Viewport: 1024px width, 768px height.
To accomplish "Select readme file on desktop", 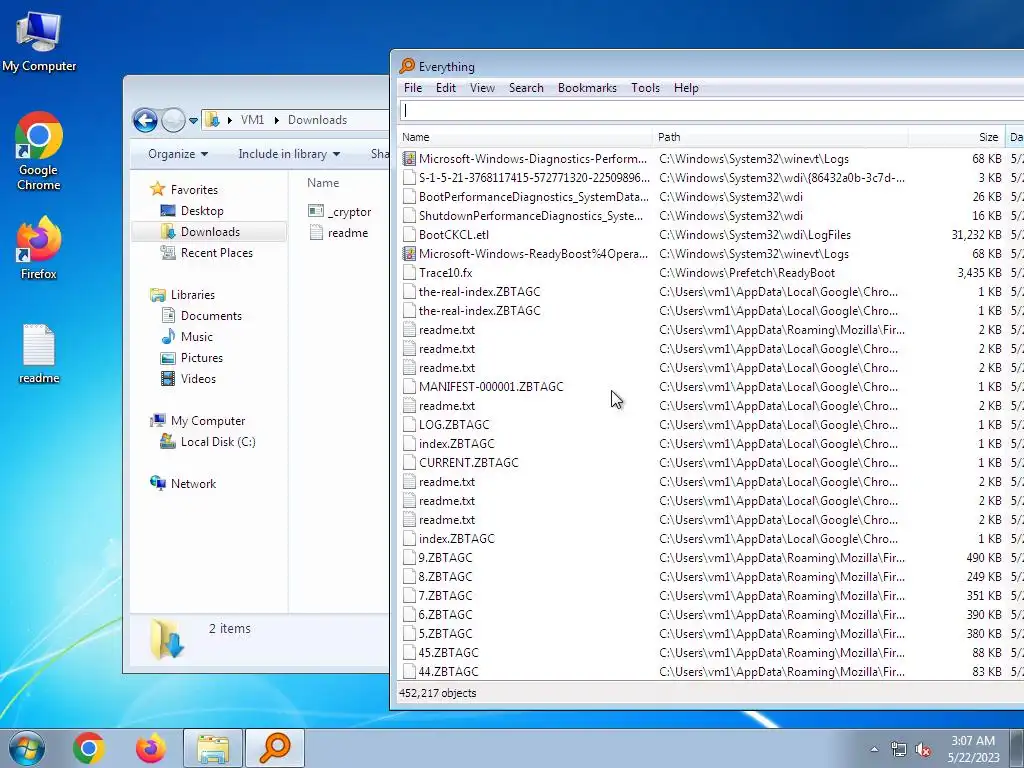I will click(x=39, y=353).
